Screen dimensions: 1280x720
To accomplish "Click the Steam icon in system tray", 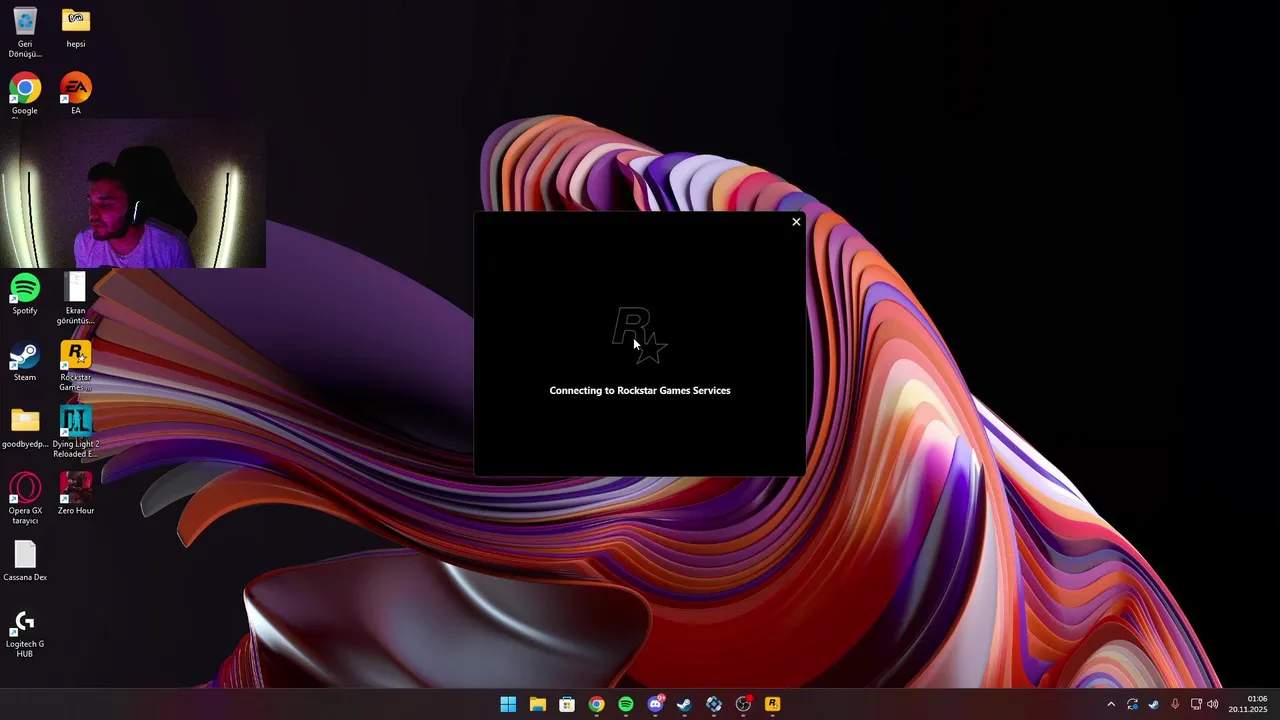I will (x=1153, y=704).
